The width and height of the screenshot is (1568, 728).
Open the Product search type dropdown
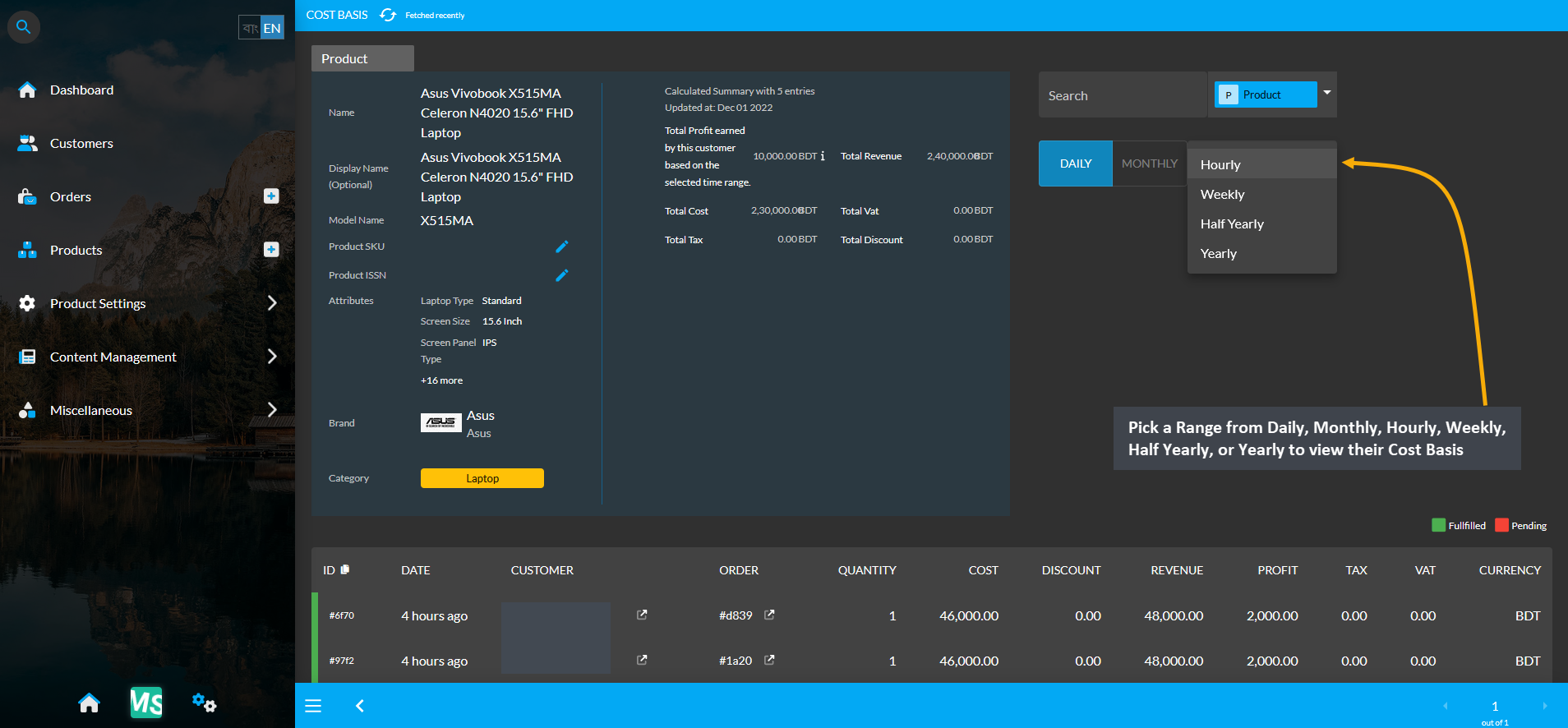(x=1266, y=94)
